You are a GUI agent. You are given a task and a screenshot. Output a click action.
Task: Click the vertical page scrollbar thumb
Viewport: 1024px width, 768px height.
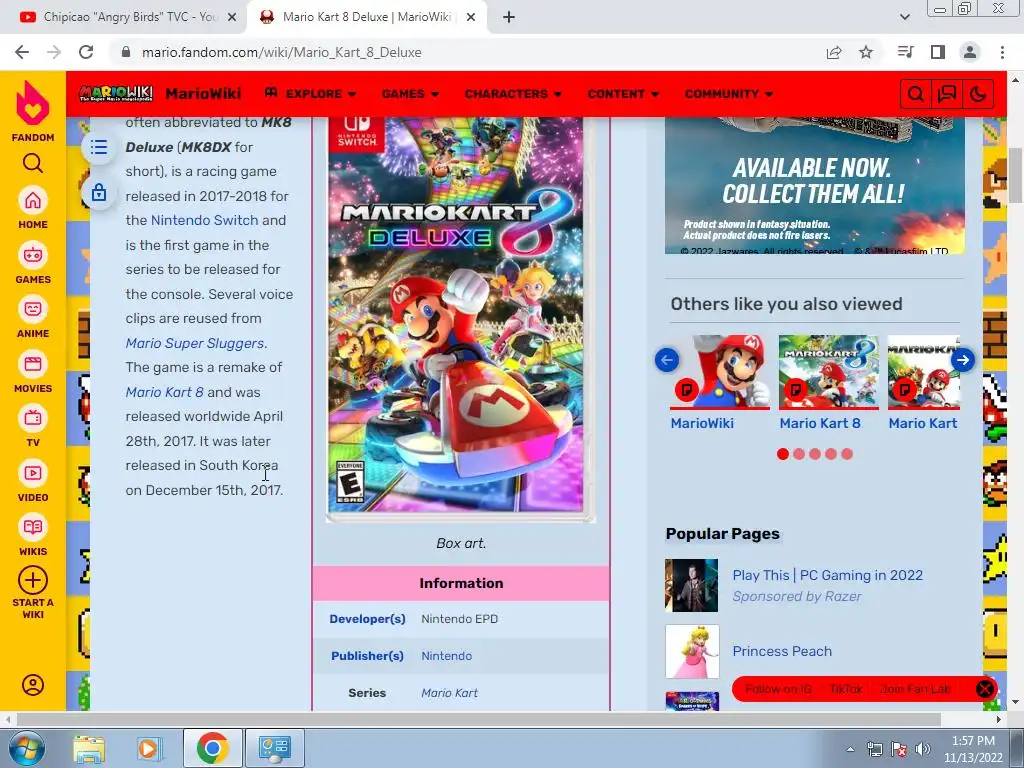pos(1015,176)
